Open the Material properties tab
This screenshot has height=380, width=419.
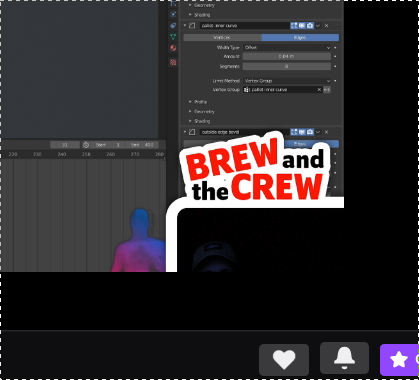pos(173,48)
